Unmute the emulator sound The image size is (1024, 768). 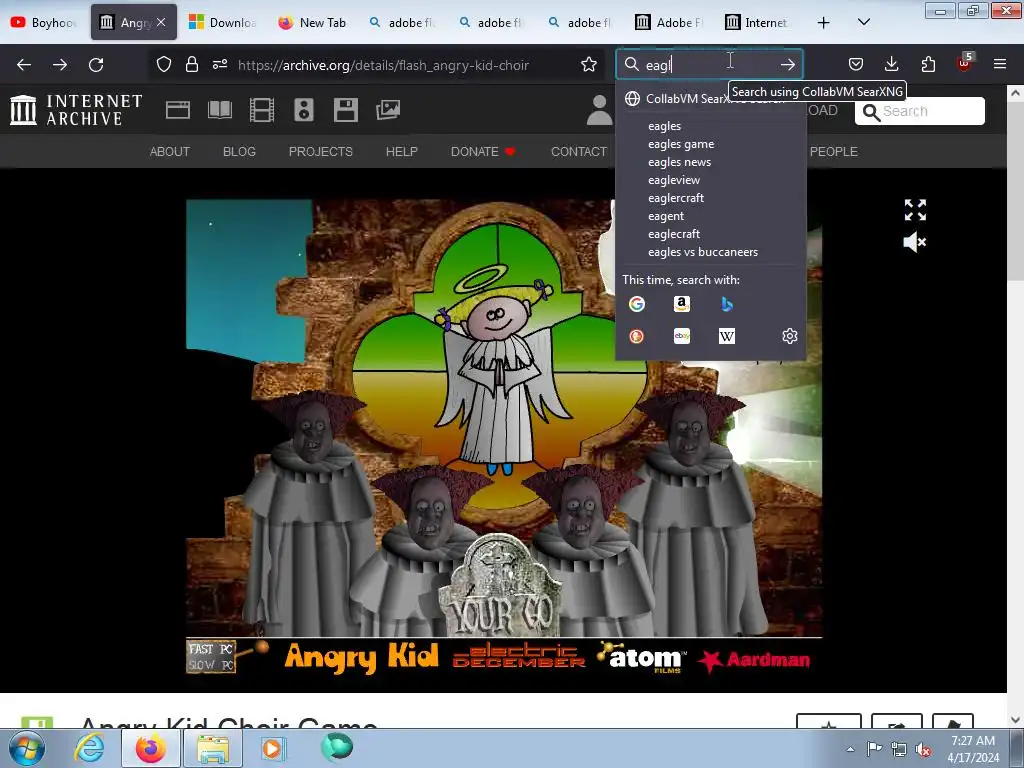point(915,242)
